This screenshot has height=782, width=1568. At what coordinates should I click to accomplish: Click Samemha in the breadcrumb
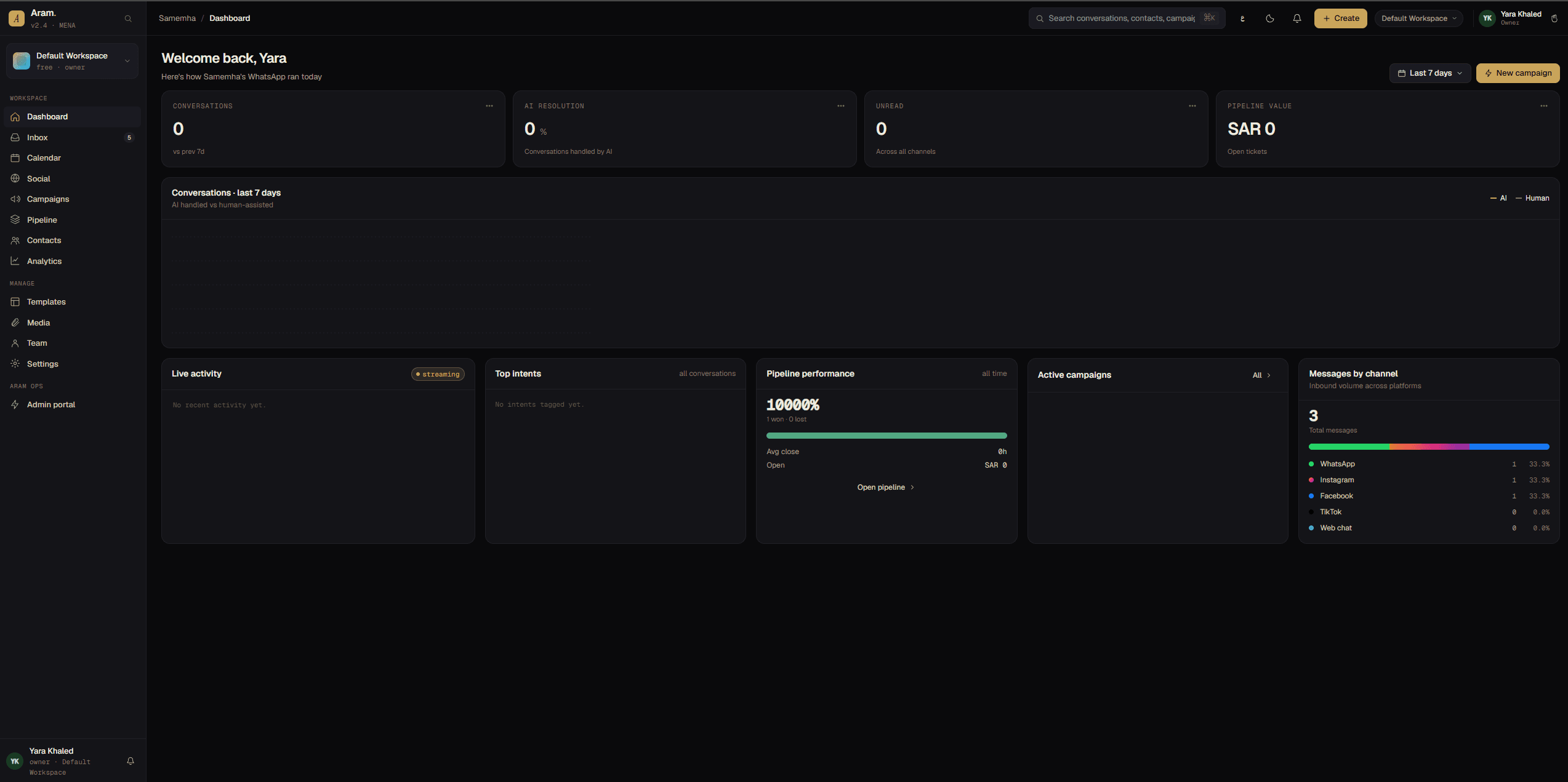point(177,18)
